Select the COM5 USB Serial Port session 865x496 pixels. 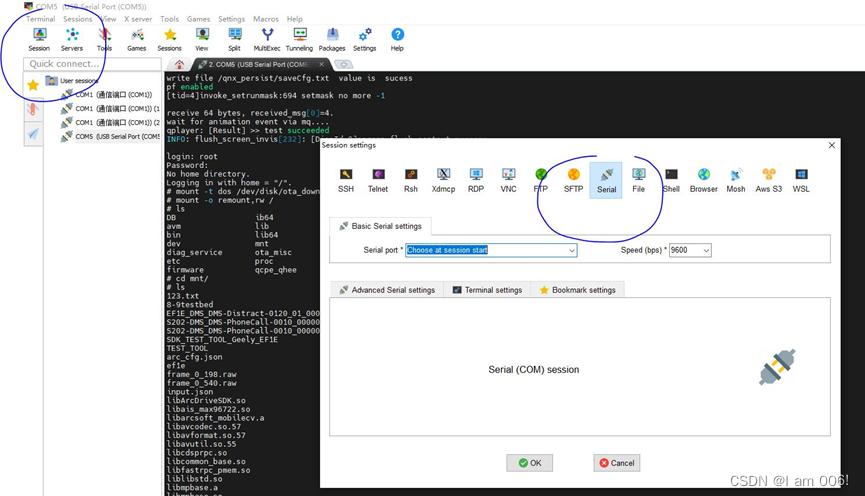[111, 136]
